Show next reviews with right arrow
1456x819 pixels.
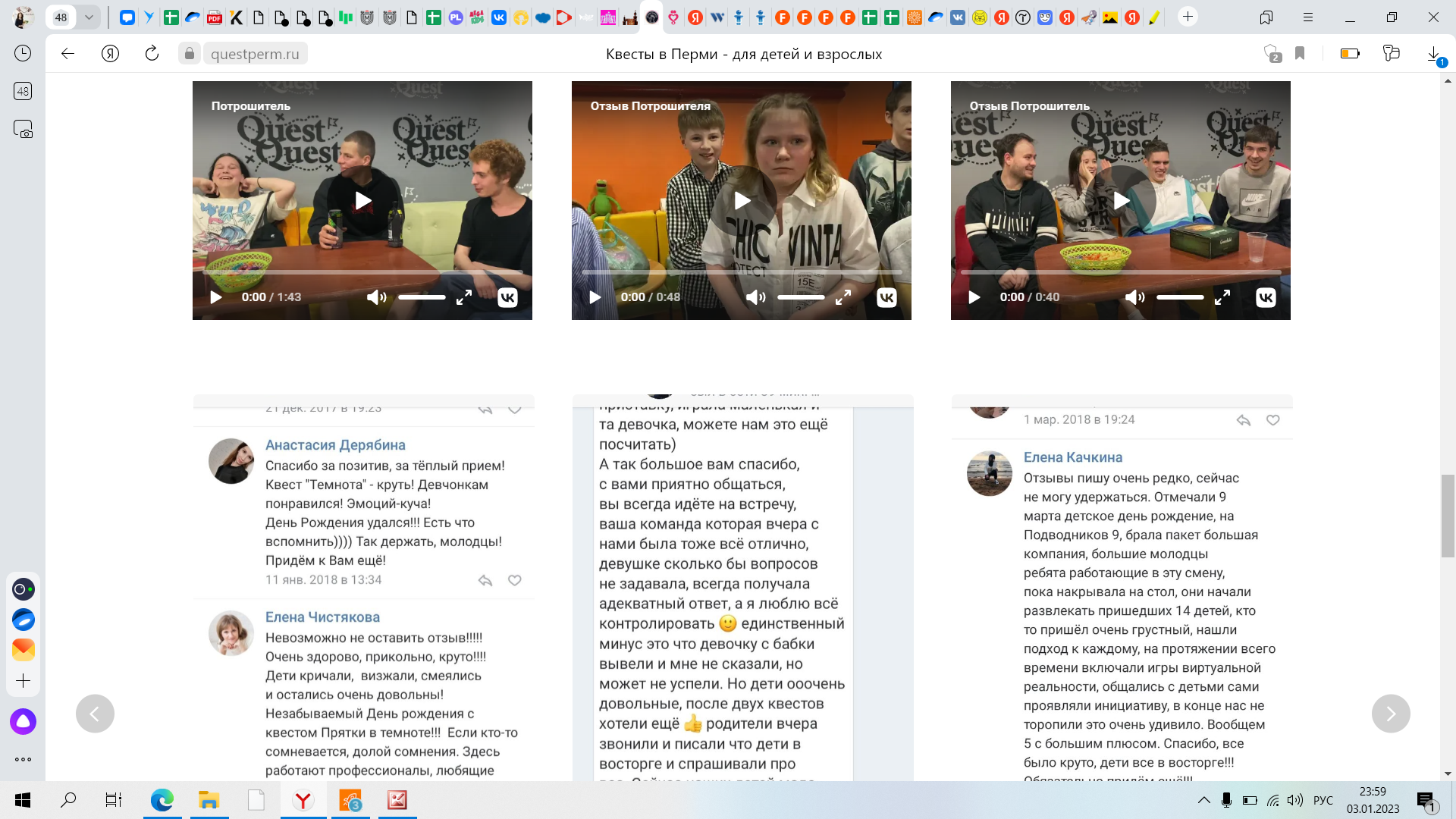[x=1390, y=714]
